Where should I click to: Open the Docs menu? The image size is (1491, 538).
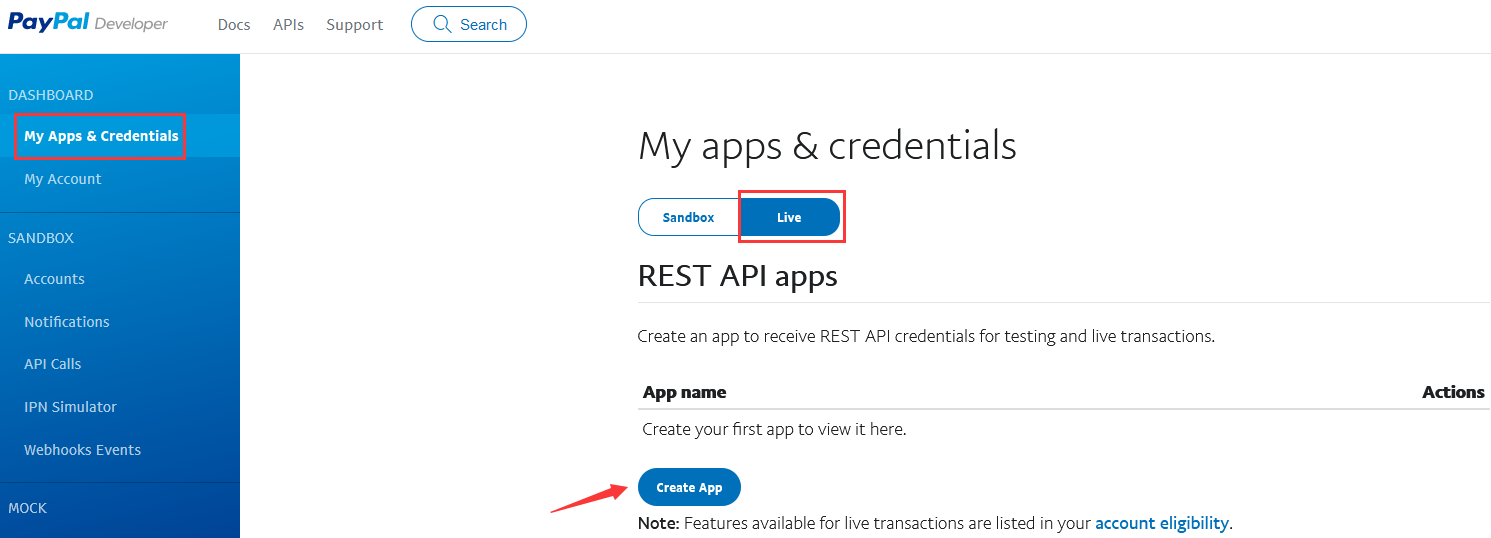click(234, 24)
